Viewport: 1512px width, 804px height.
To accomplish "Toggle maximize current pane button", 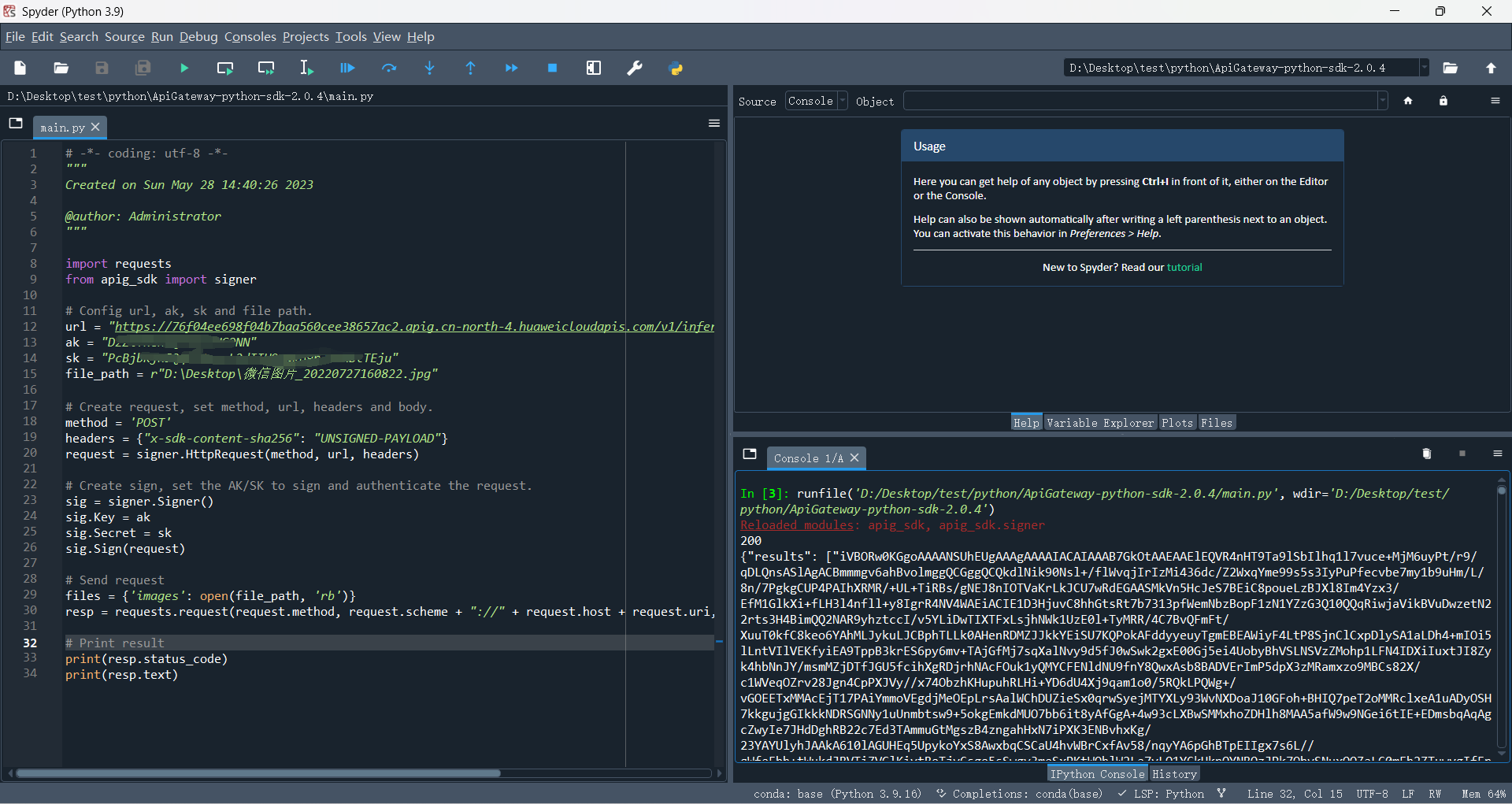I will tap(594, 69).
